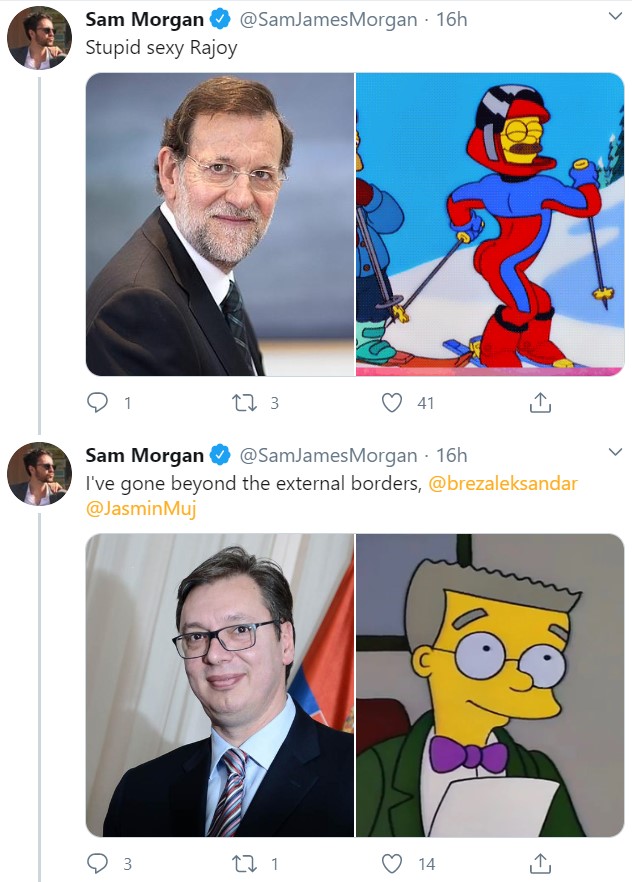Click the Sam Morgan name on second tweet

(145, 455)
